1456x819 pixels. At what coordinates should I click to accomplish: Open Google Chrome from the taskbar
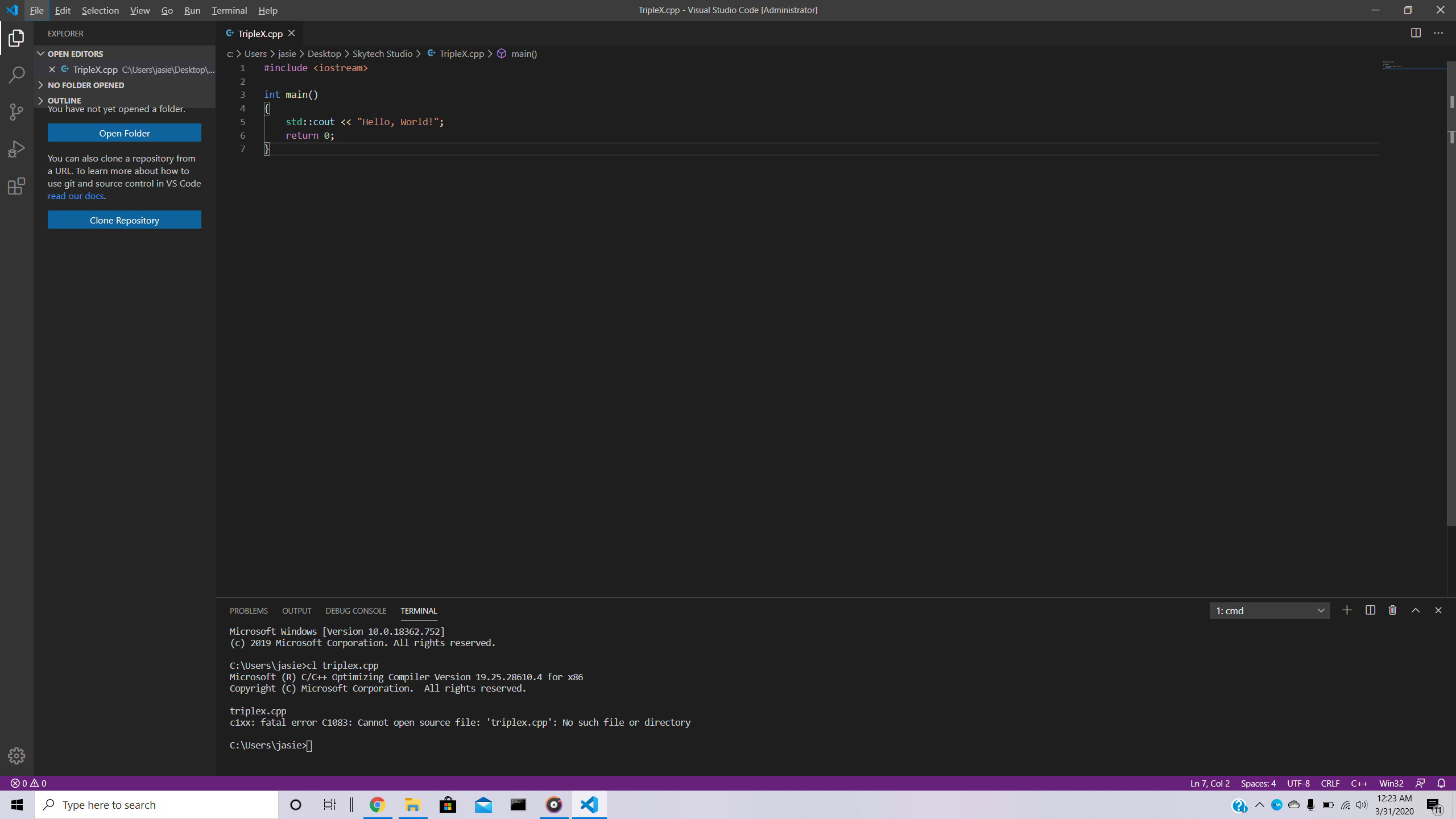[377, 805]
